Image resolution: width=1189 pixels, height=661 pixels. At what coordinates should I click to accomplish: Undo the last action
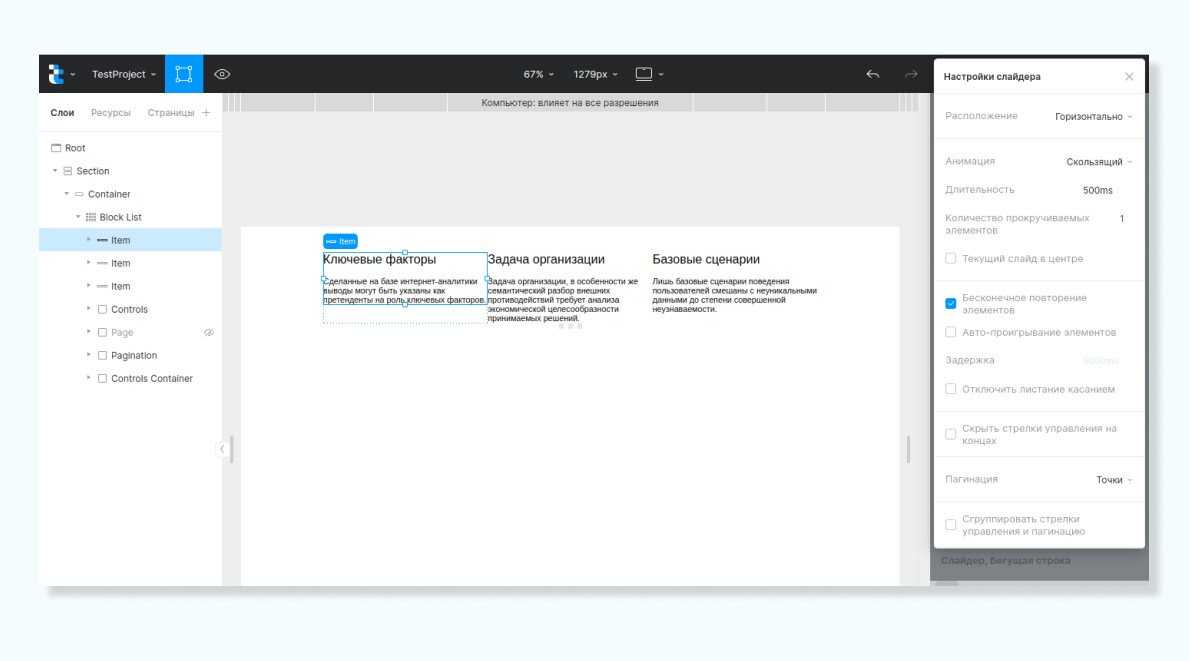(x=873, y=74)
